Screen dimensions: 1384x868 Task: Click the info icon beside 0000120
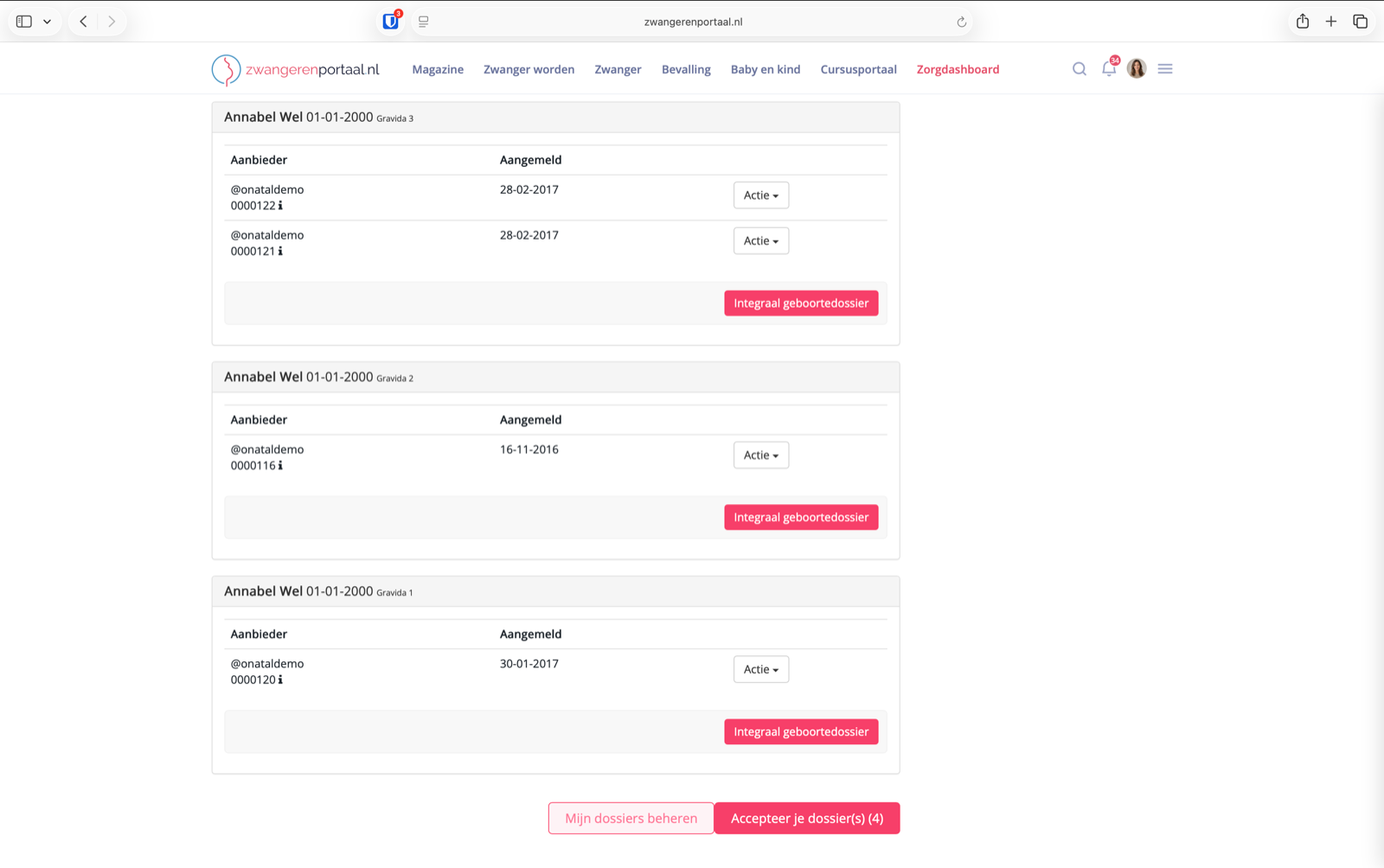click(x=280, y=680)
